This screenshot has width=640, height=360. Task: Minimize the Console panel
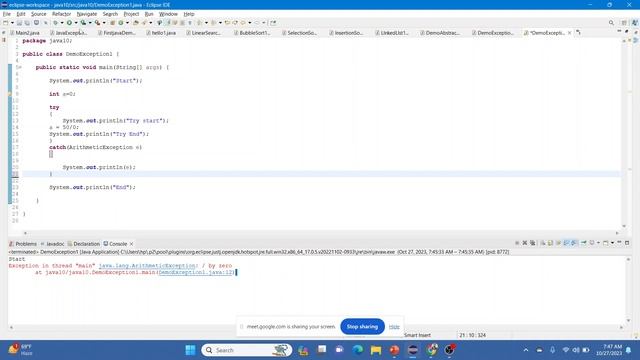pyautogui.click(x=619, y=243)
